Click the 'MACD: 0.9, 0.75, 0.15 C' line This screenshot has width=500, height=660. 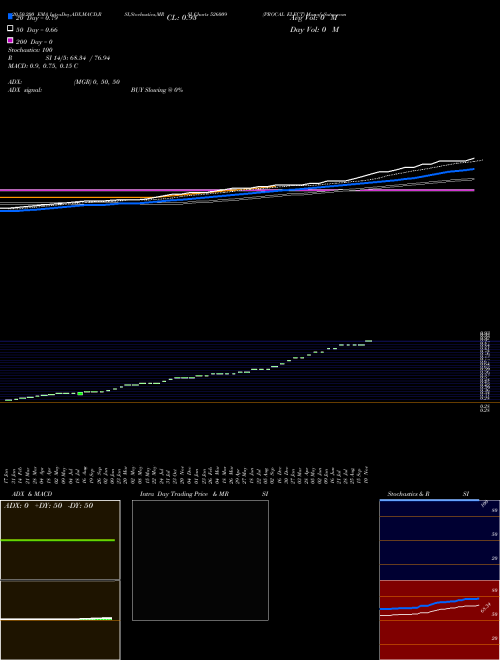43,66
